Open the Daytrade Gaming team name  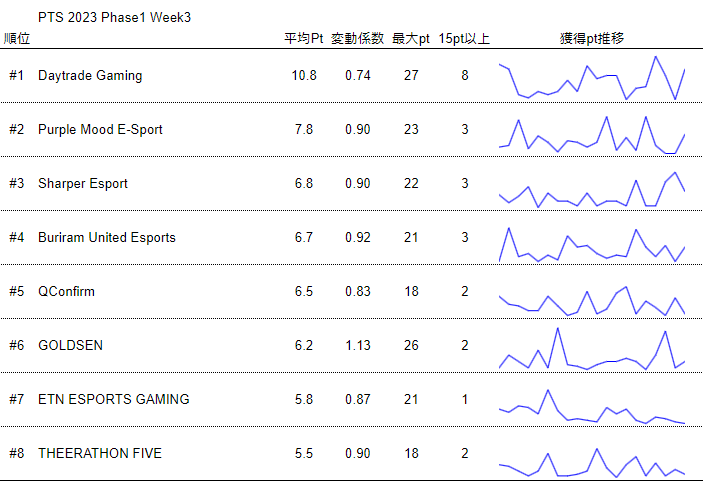(90, 76)
